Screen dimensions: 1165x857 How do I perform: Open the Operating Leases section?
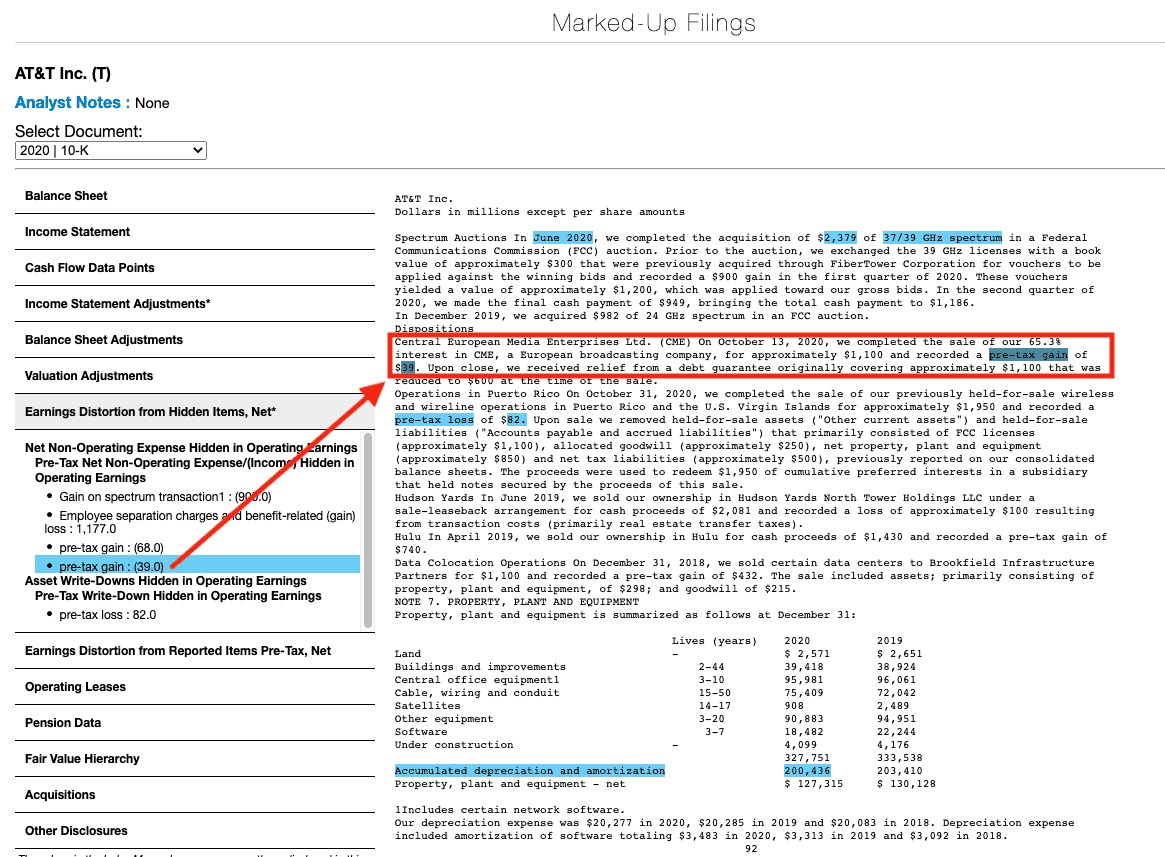[x=195, y=687]
